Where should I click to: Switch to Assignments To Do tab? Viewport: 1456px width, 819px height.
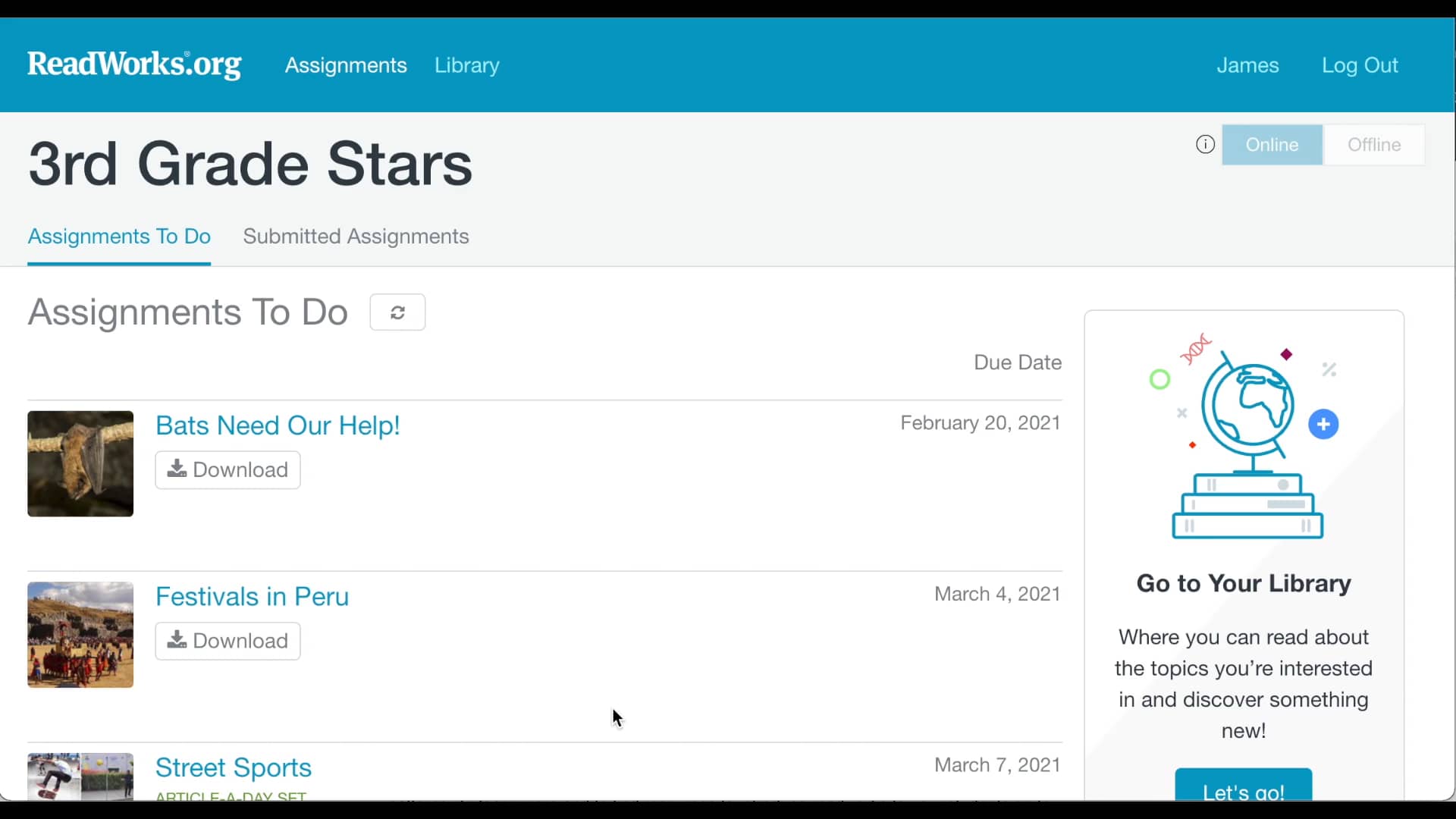click(119, 237)
